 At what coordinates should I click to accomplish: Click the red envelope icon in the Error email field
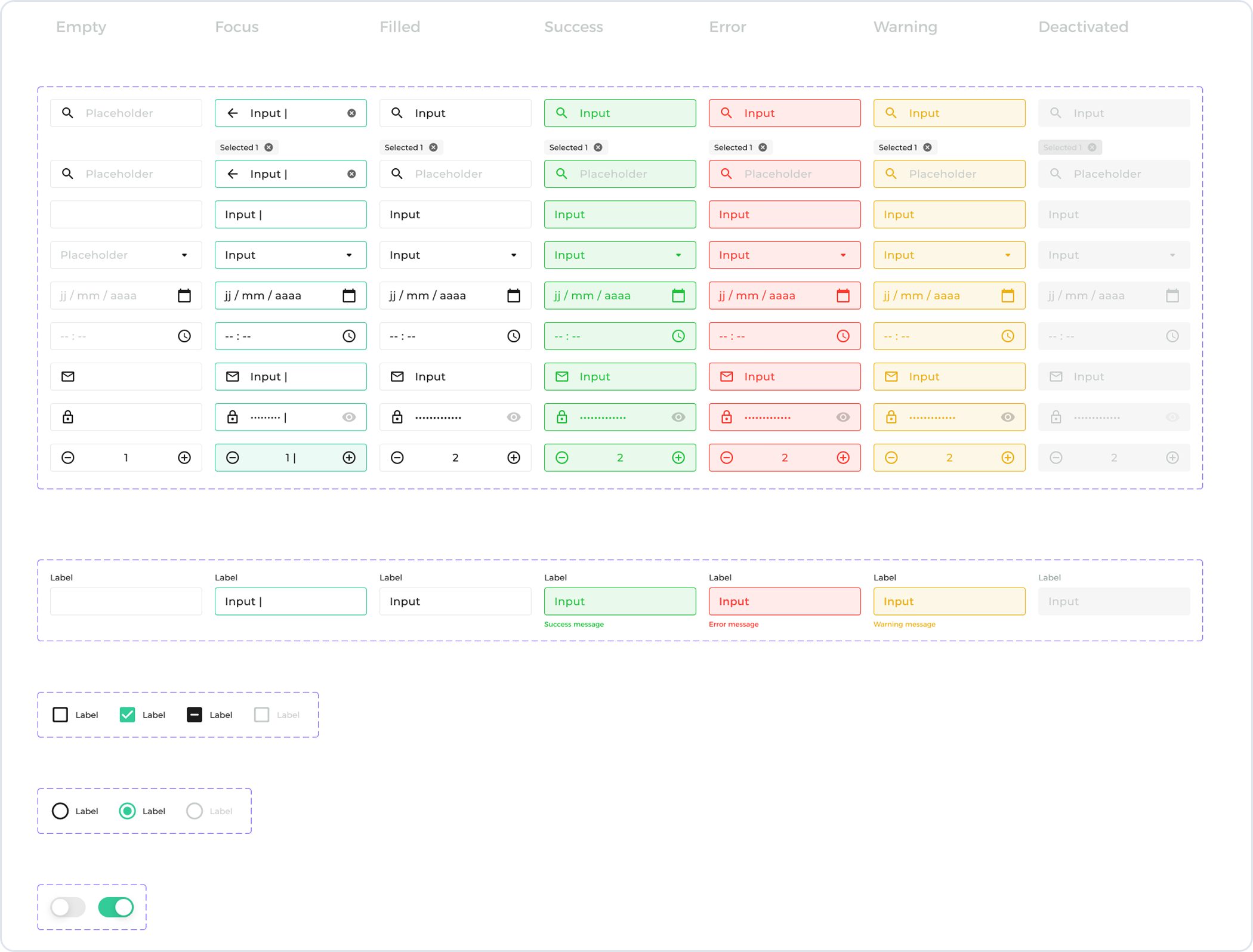coord(727,376)
